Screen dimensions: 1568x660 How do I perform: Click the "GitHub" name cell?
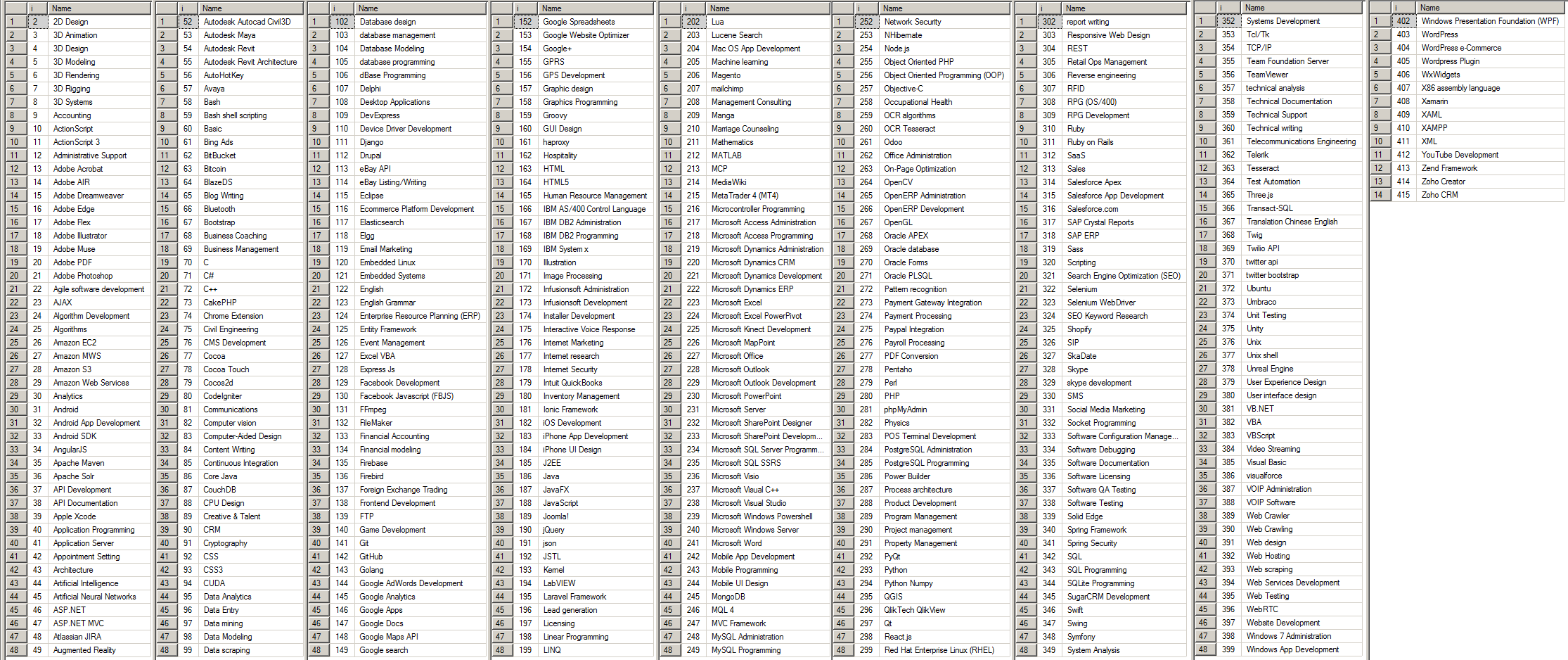(420, 557)
